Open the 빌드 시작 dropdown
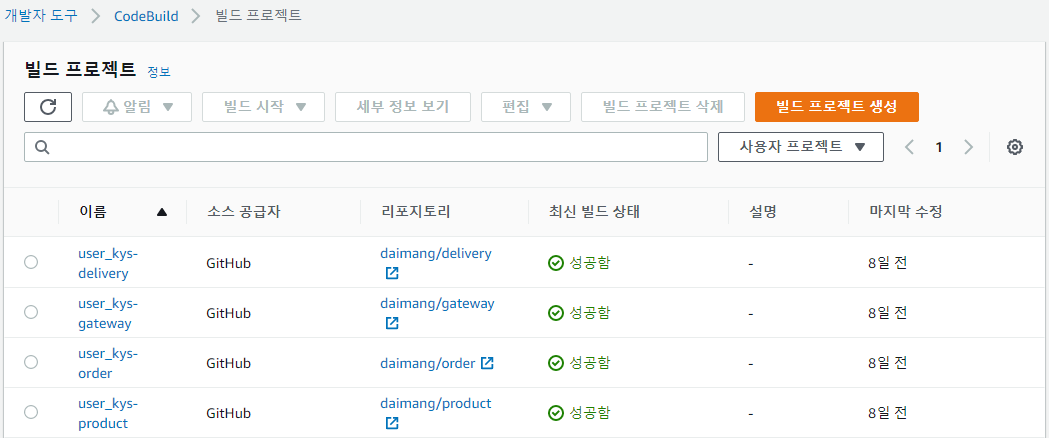Image resolution: width=1049 pixels, height=442 pixels. coord(264,107)
